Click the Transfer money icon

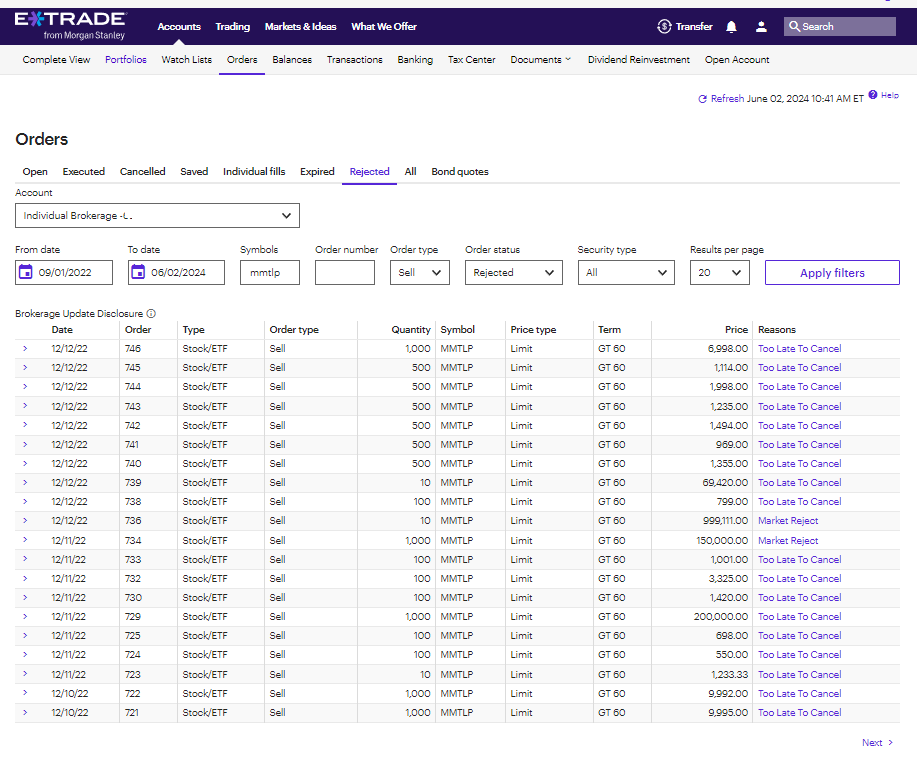tap(664, 26)
